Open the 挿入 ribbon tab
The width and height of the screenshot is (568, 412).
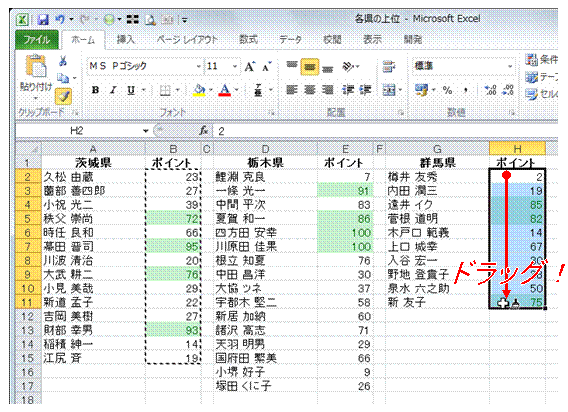pos(125,39)
